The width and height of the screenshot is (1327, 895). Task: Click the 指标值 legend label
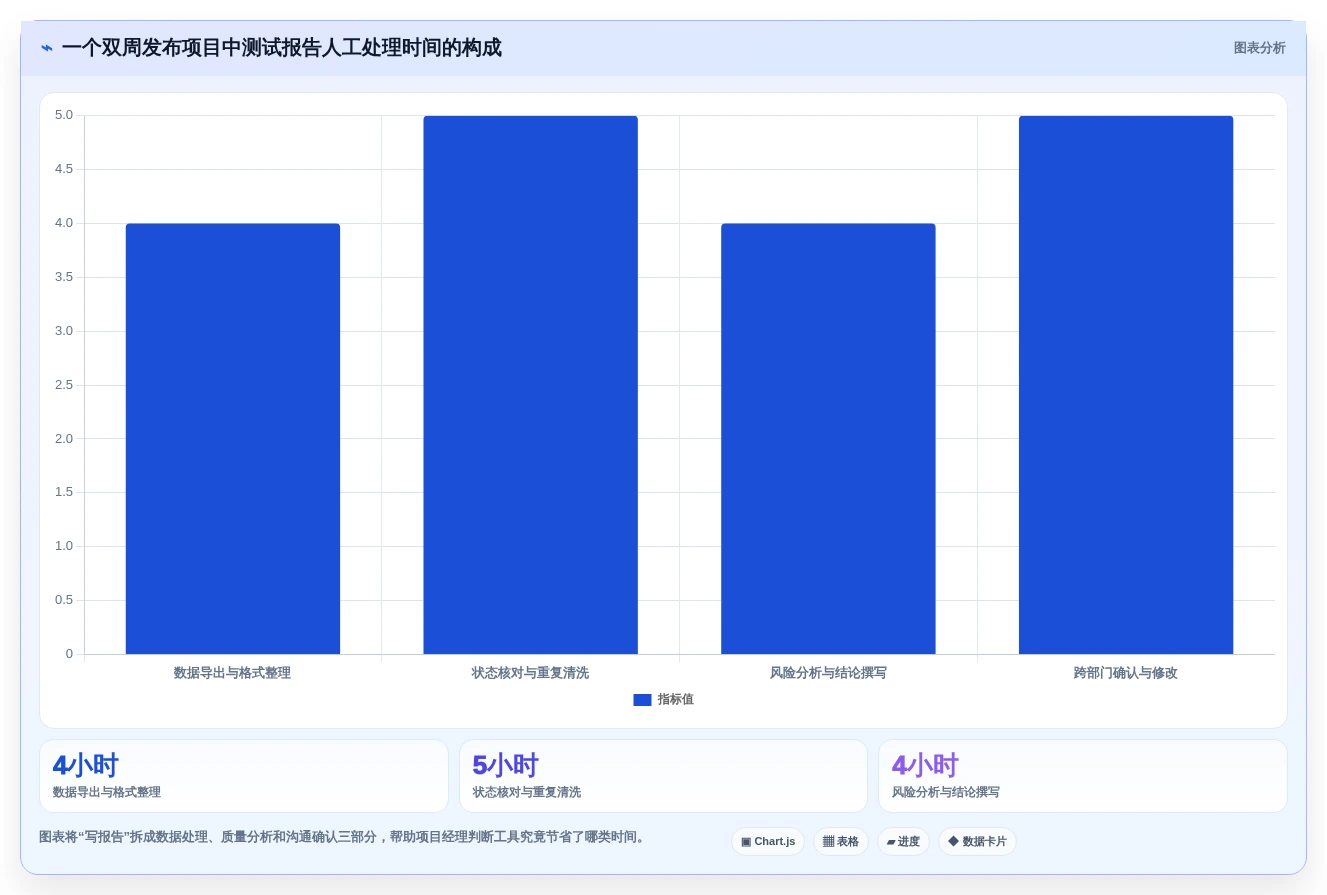(x=675, y=700)
